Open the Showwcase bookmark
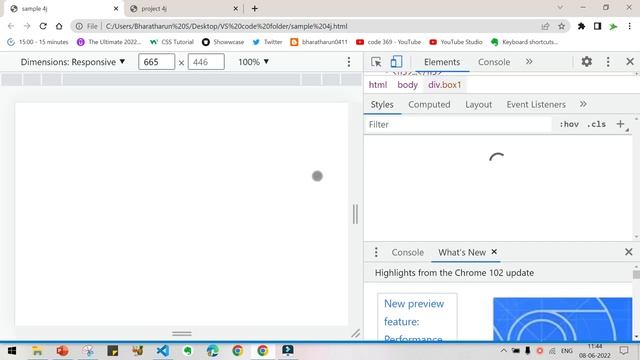Viewport: 640px width, 360px height. pos(223,42)
